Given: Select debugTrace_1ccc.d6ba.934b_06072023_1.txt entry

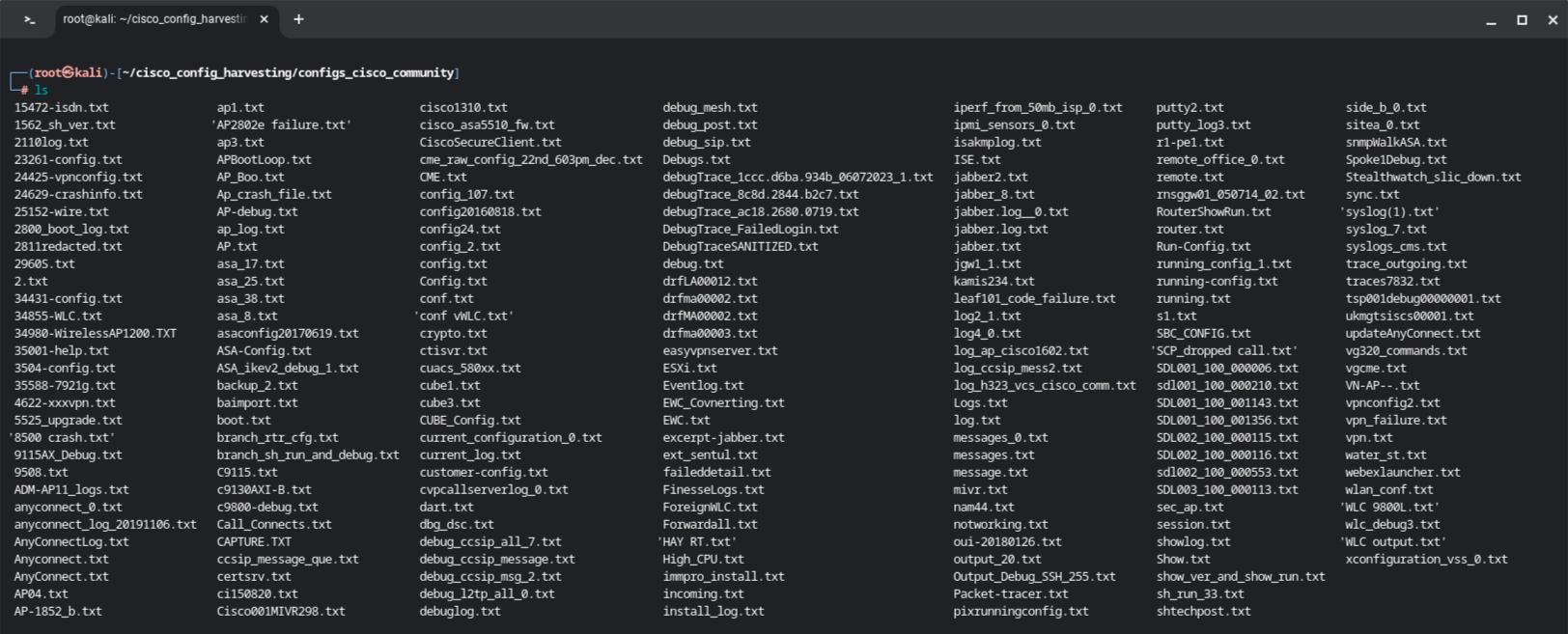Looking at the screenshot, I should [798, 178].
